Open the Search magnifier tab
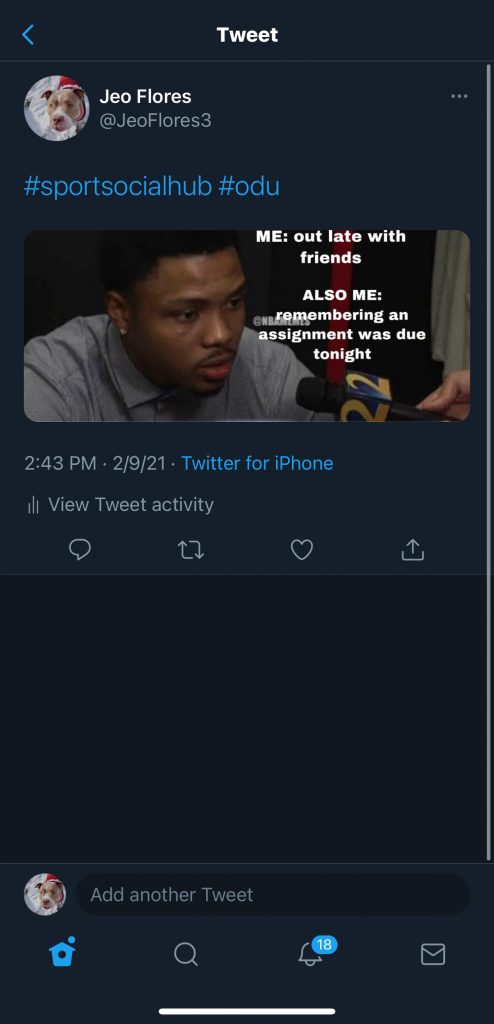 point(186,954)
